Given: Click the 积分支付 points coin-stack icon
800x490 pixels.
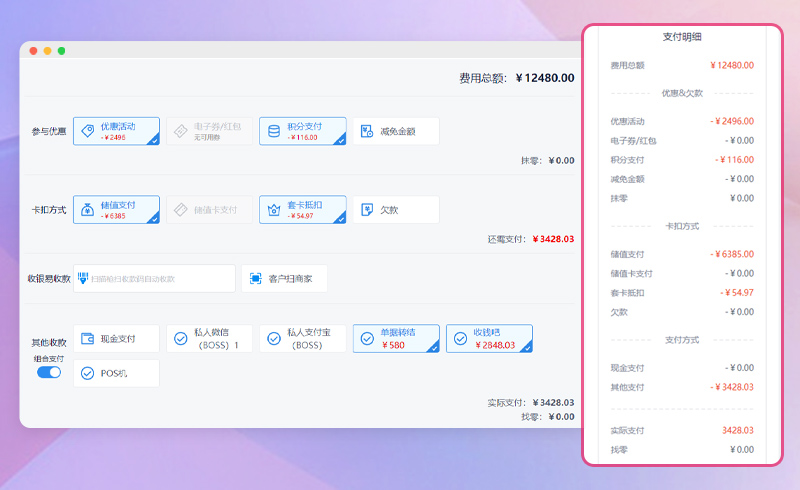Looking at the screenshot, I should tap(274, 131).
